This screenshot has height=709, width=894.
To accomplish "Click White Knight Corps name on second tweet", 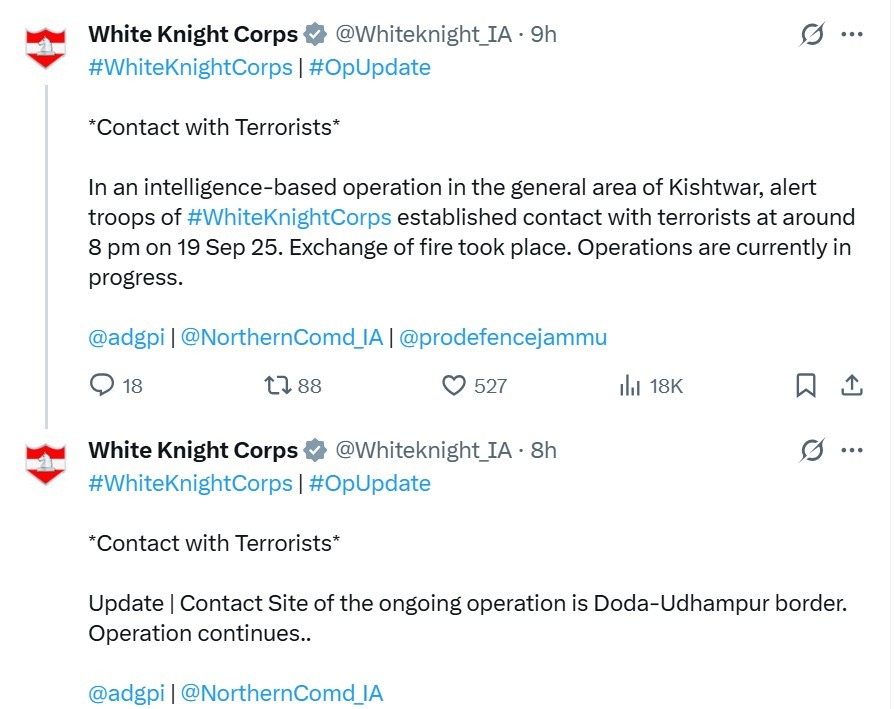I will [193, 451].
